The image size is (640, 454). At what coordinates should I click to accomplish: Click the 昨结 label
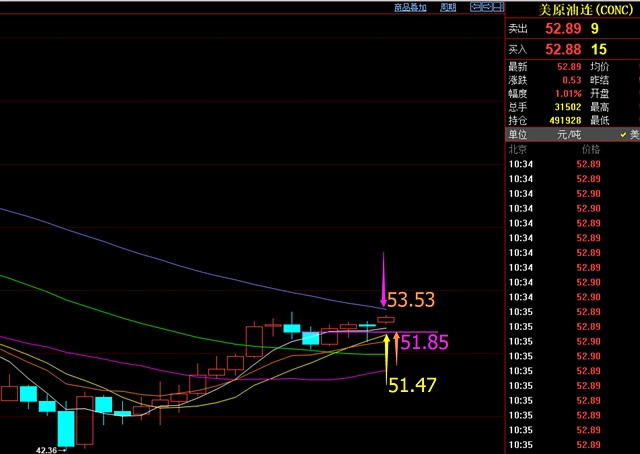tap(600, 80)
